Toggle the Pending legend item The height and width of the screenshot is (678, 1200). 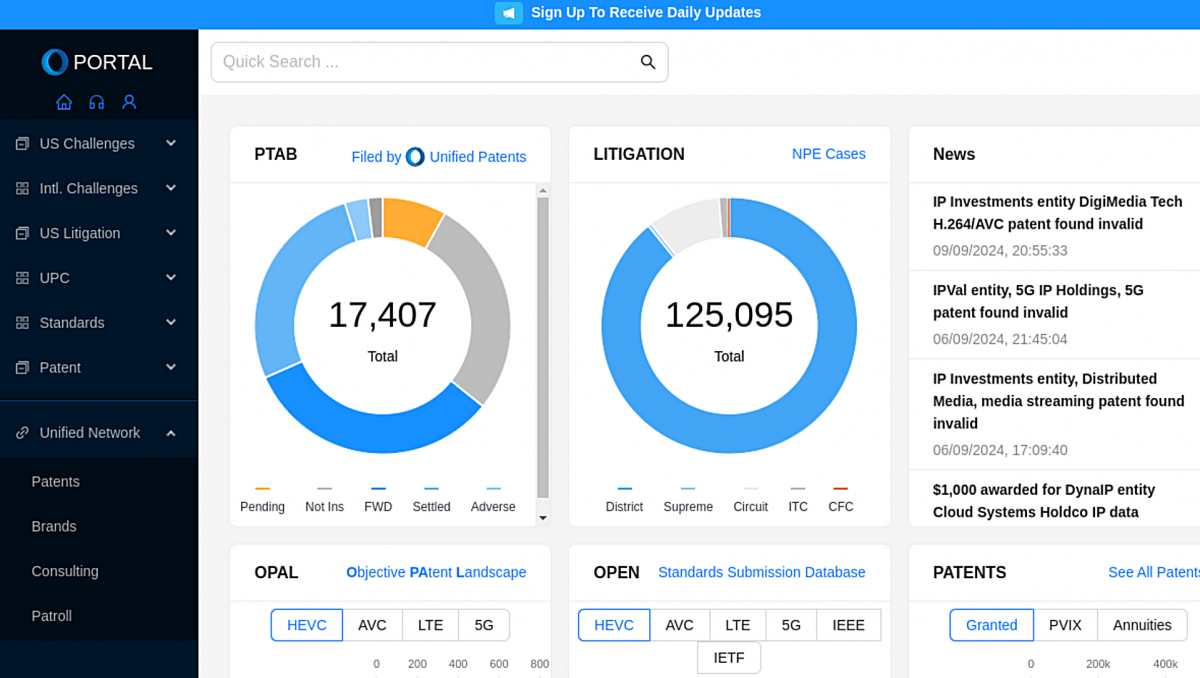(262, 499)
